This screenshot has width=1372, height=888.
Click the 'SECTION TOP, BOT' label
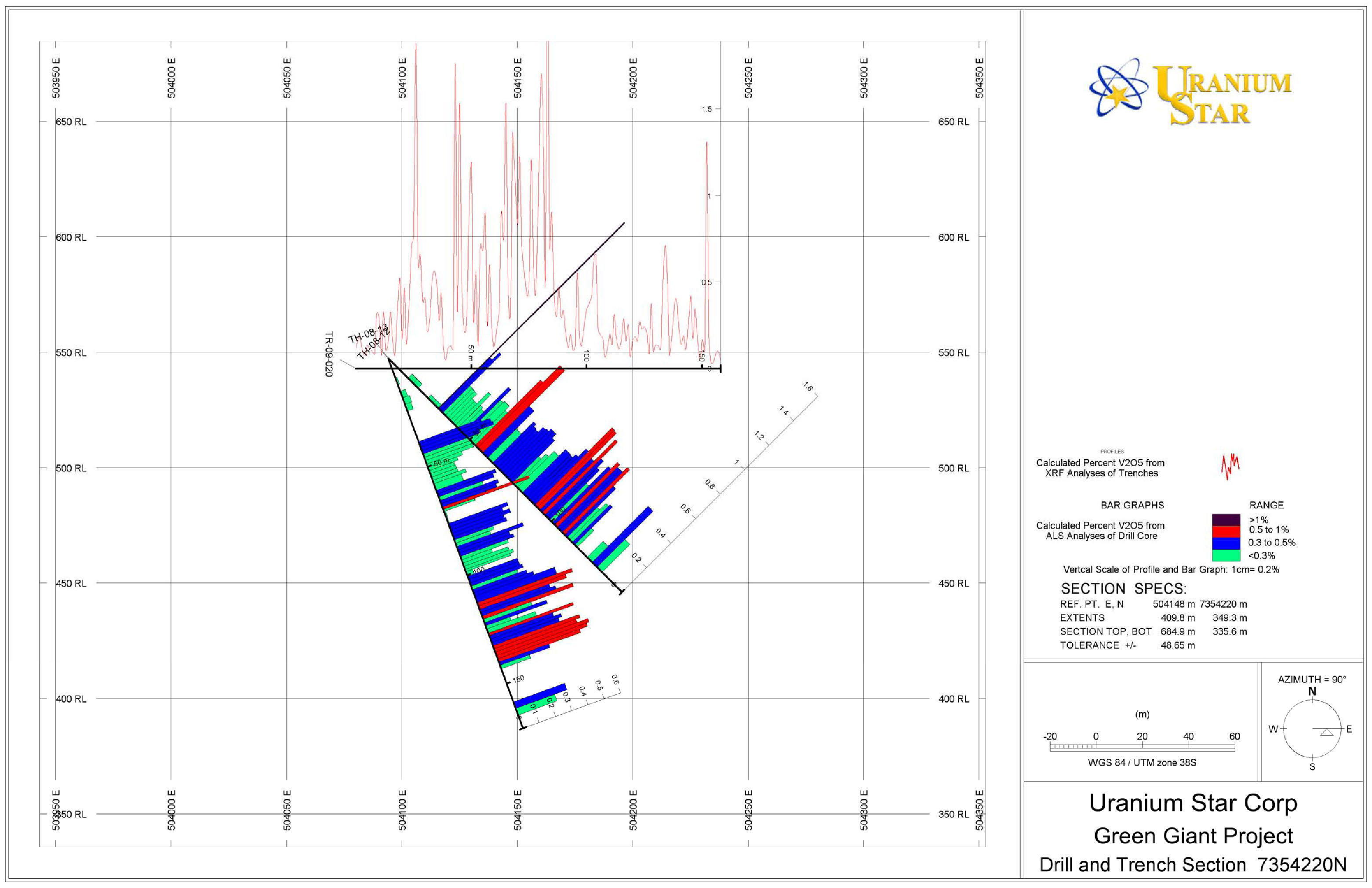(x=1105, y=631)
